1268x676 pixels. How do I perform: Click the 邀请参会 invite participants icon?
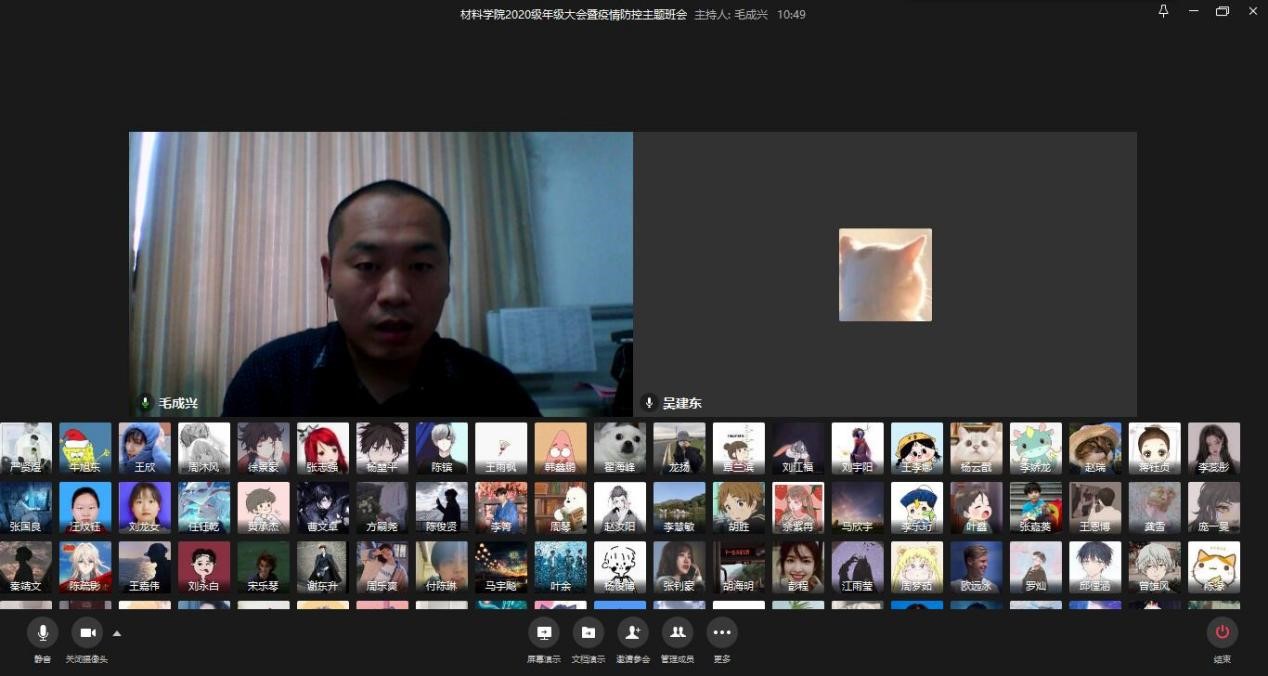(632, 633)
